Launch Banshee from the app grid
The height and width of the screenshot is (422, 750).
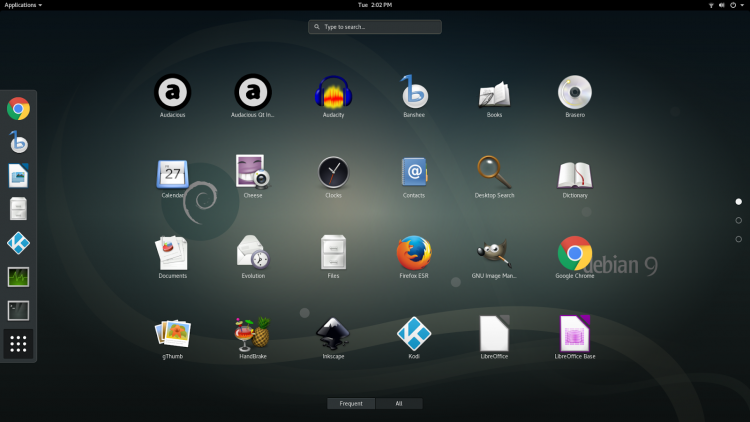414,96
